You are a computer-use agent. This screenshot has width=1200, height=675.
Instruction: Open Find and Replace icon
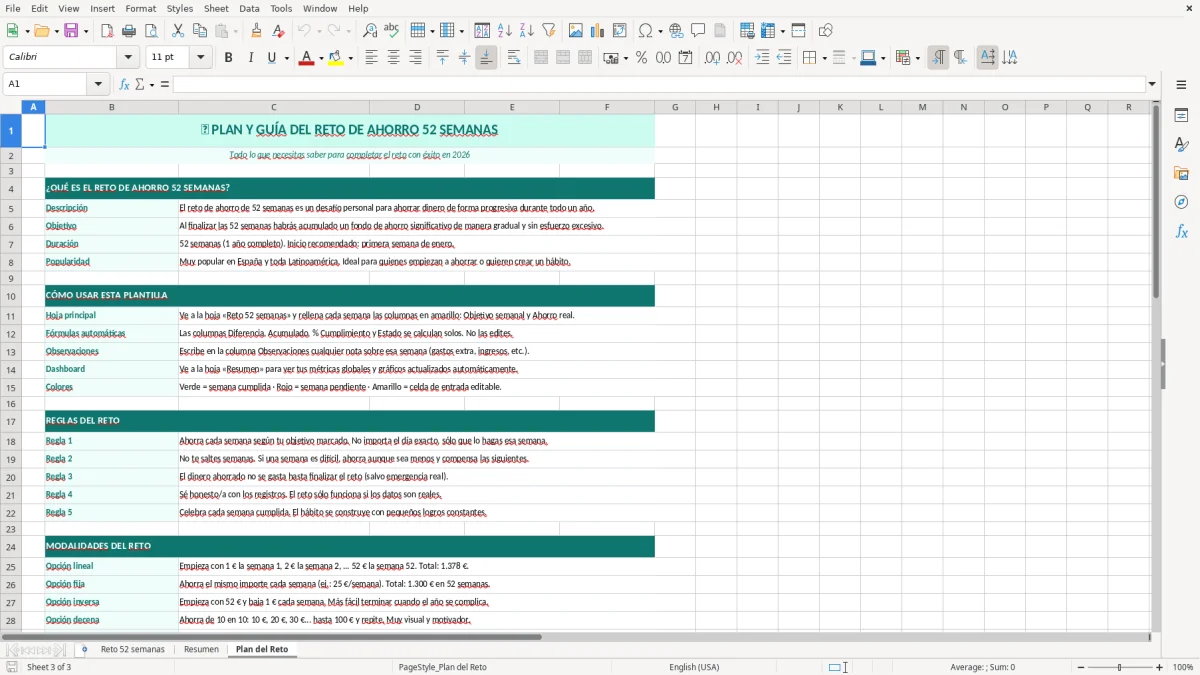[369, 31]
